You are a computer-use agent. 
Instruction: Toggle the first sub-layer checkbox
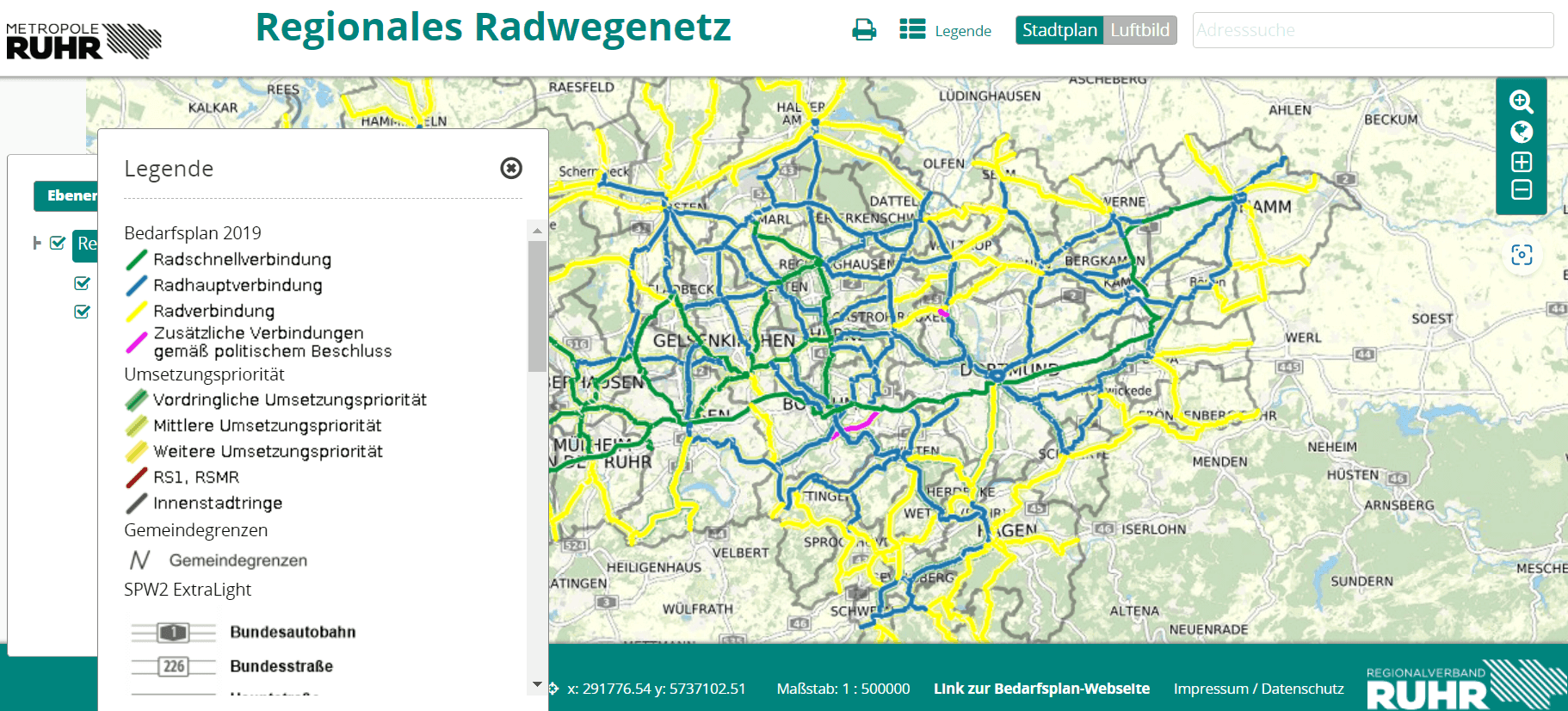point(83,283)
